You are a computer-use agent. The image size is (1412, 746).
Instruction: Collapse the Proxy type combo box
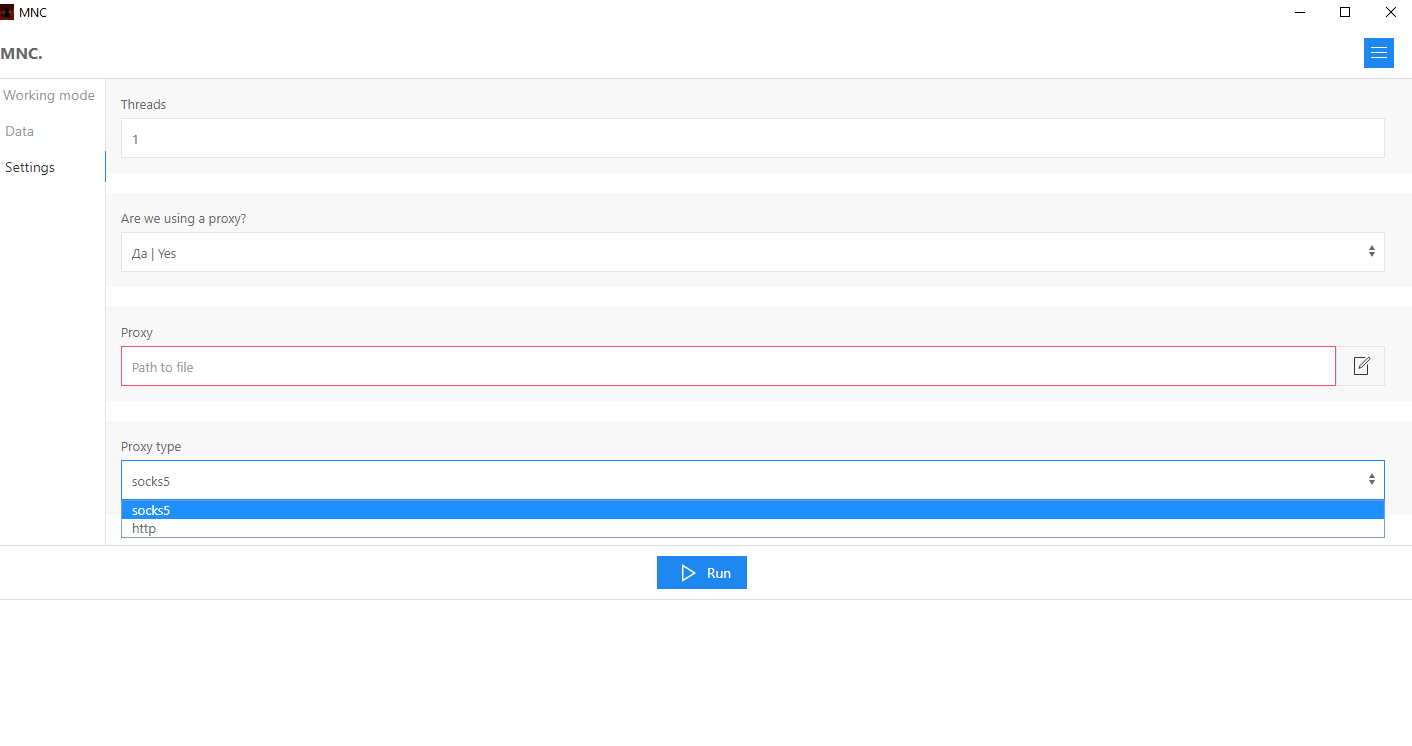click(x=752, y=480)
